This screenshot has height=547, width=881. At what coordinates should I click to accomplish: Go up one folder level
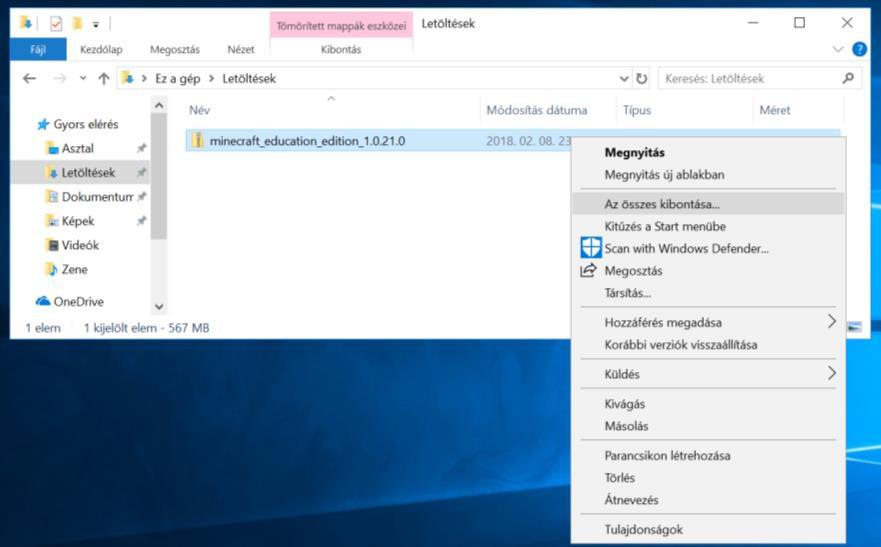pos(104,79)
